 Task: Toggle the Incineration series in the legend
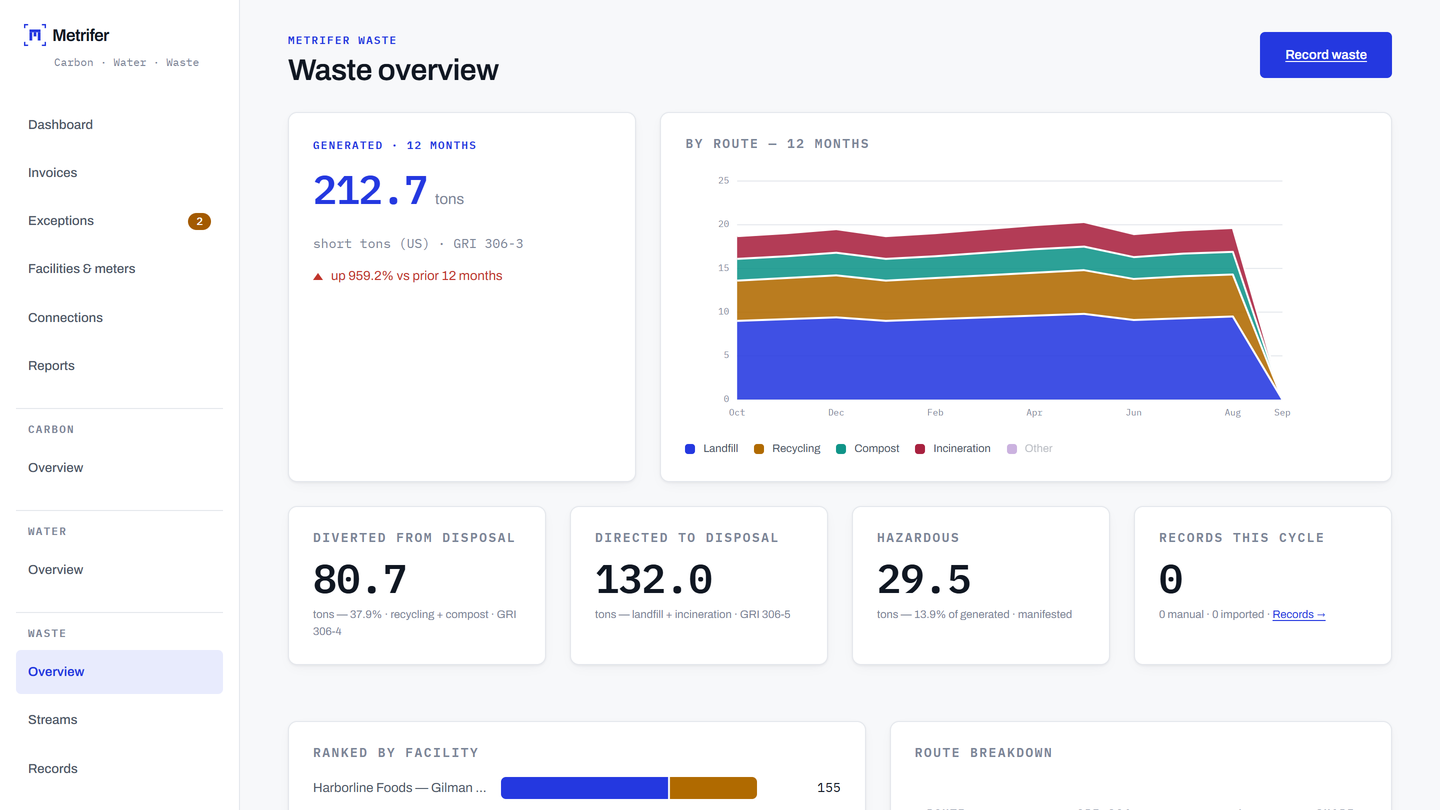(x=952, y=449)
